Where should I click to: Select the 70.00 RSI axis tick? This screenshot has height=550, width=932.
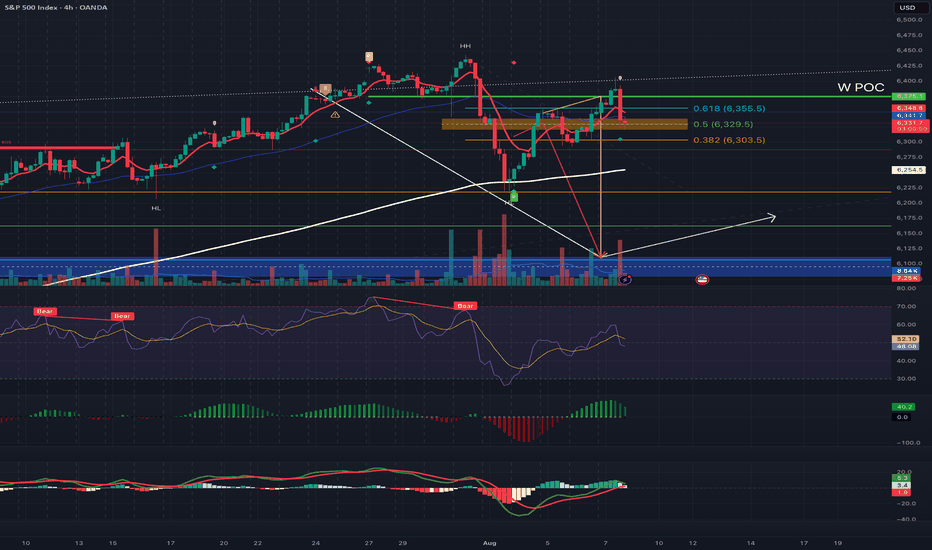[906, 306]
